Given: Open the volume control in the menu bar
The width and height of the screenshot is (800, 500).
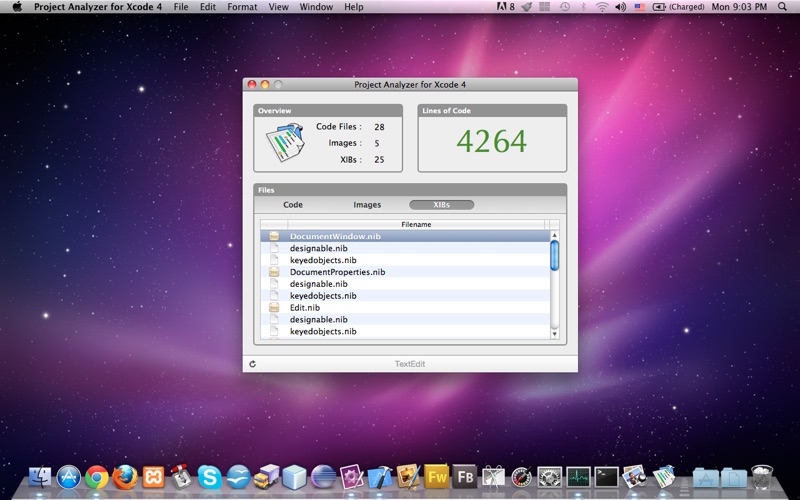Looking at the screenshot, I should (x=620, y=7).
